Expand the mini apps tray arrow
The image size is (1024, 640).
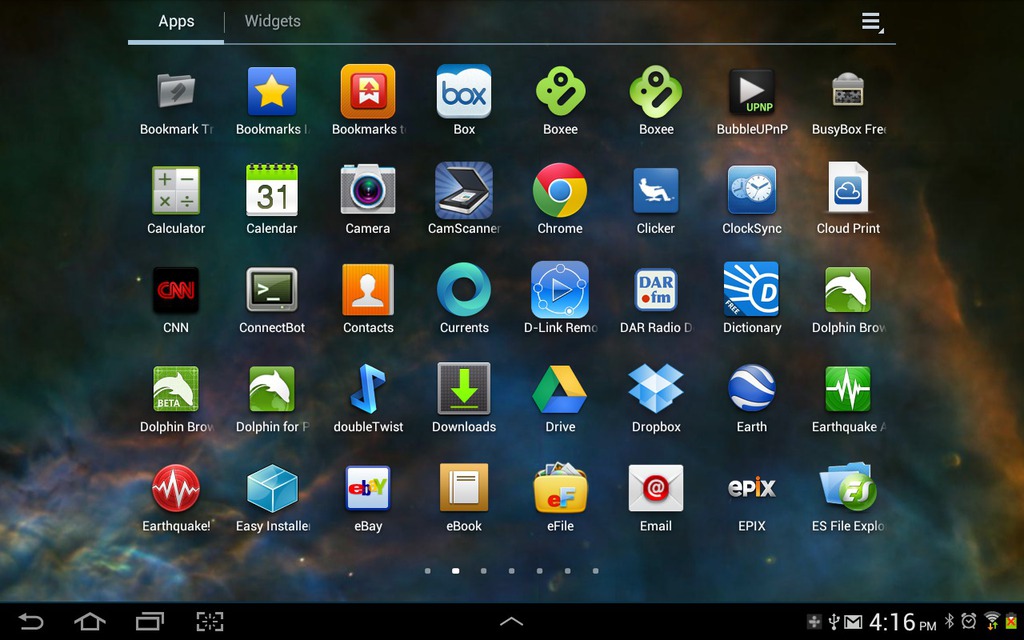point(511,621)
